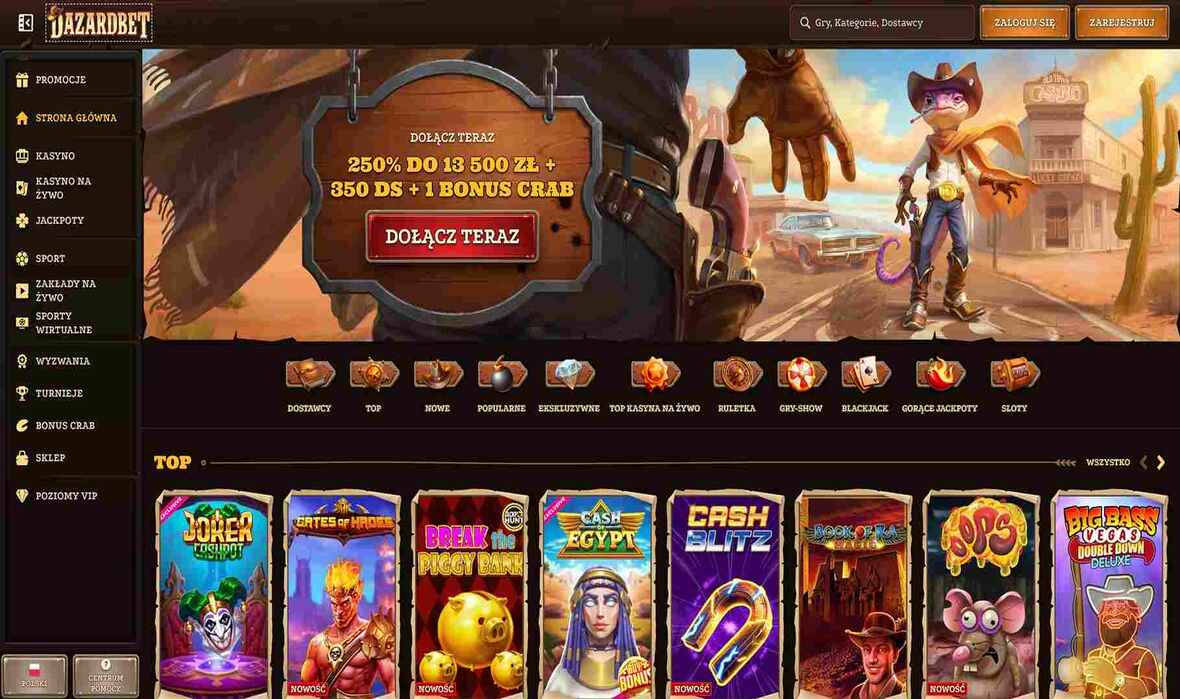Launch the Cash Blitz game thumbnail
This screenshot has width=1180, height=699.
pos(725,594)
